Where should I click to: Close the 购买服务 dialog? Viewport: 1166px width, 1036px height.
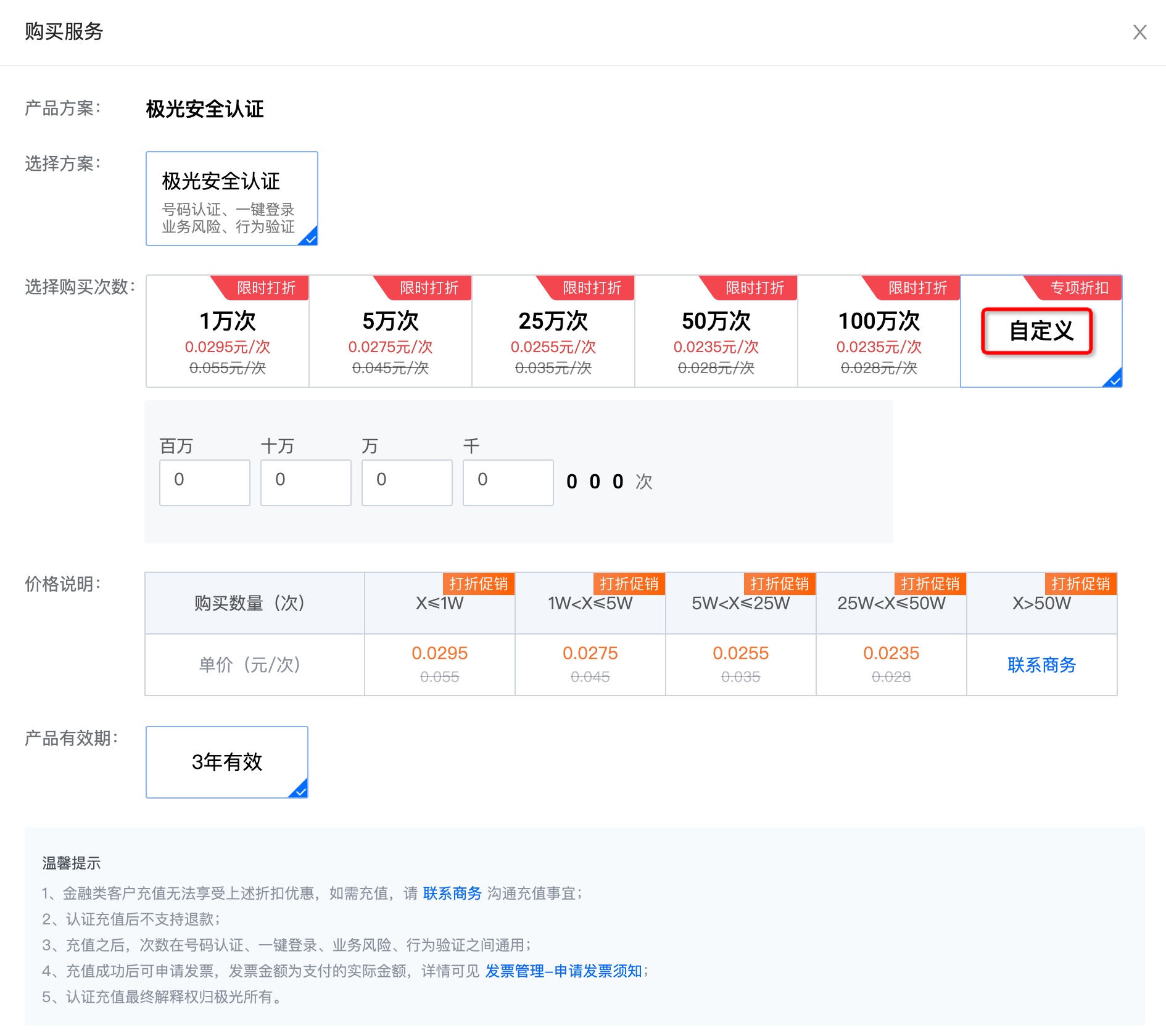(x=1139, y=32)
